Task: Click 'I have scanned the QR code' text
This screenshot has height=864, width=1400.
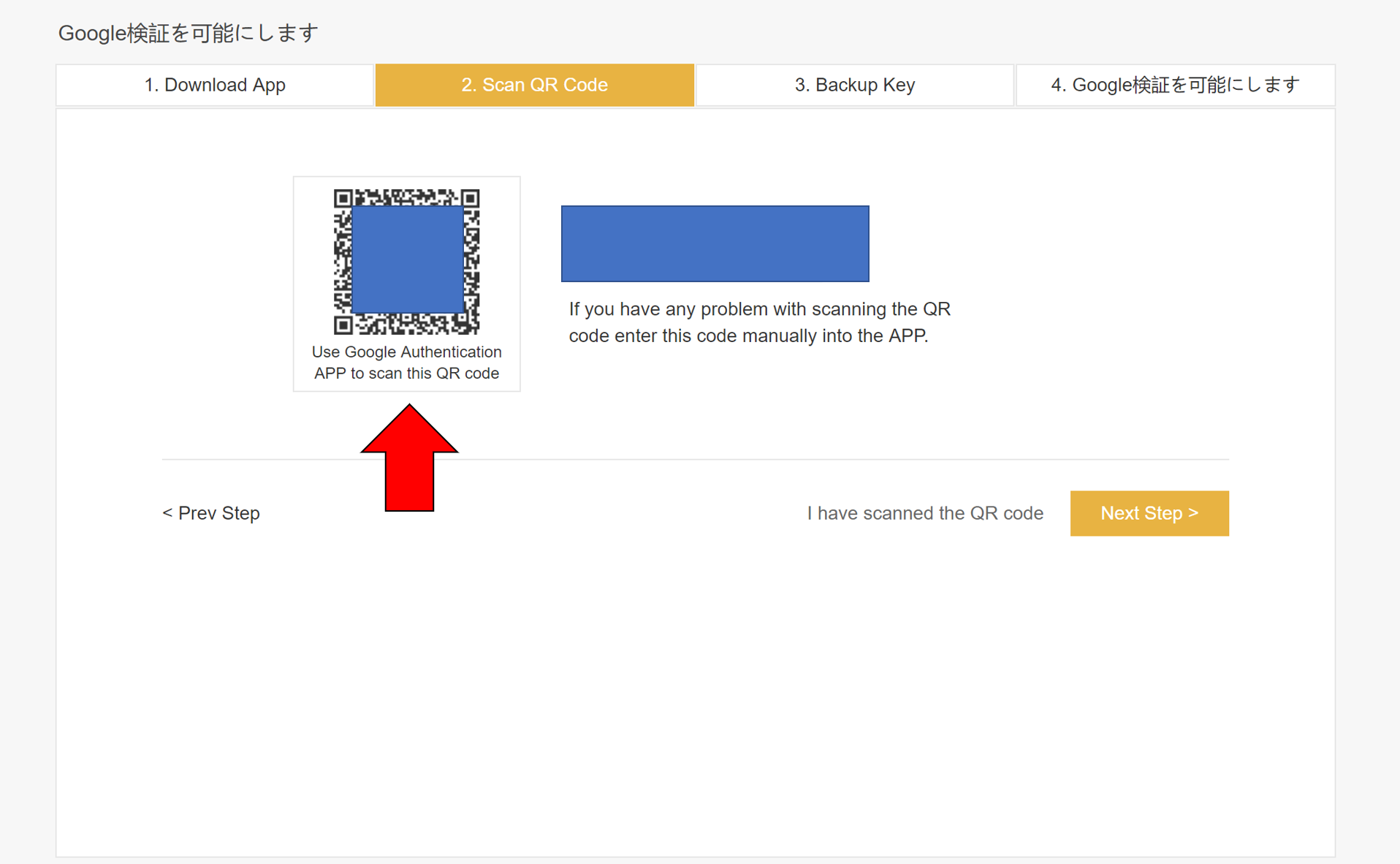Action: (924, 513)
